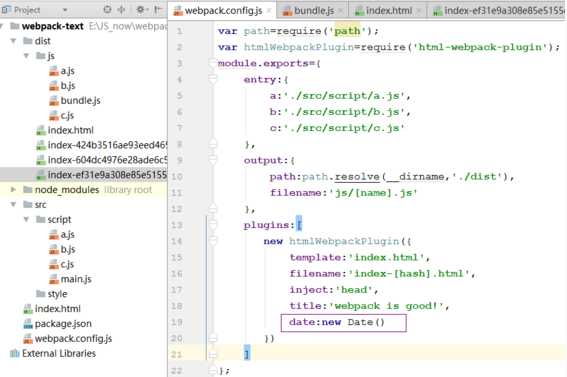Open bundle.js in the project tree

pyautogui.click(x=80, y=100)
